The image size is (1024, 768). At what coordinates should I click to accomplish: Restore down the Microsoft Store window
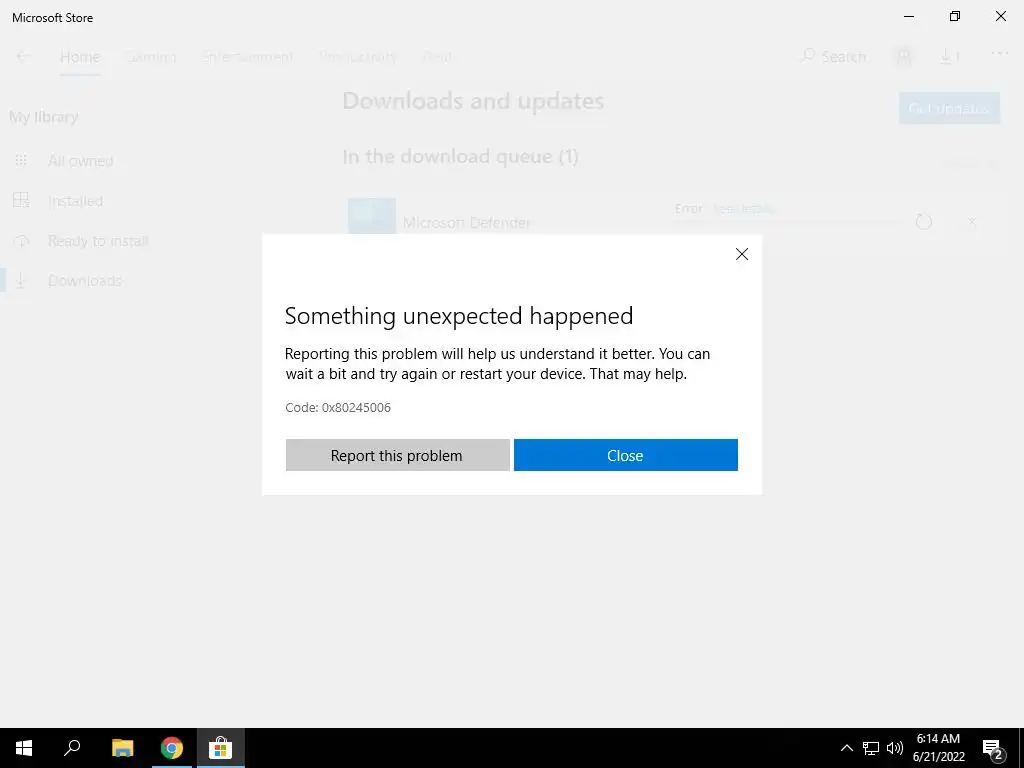(955, 16)
